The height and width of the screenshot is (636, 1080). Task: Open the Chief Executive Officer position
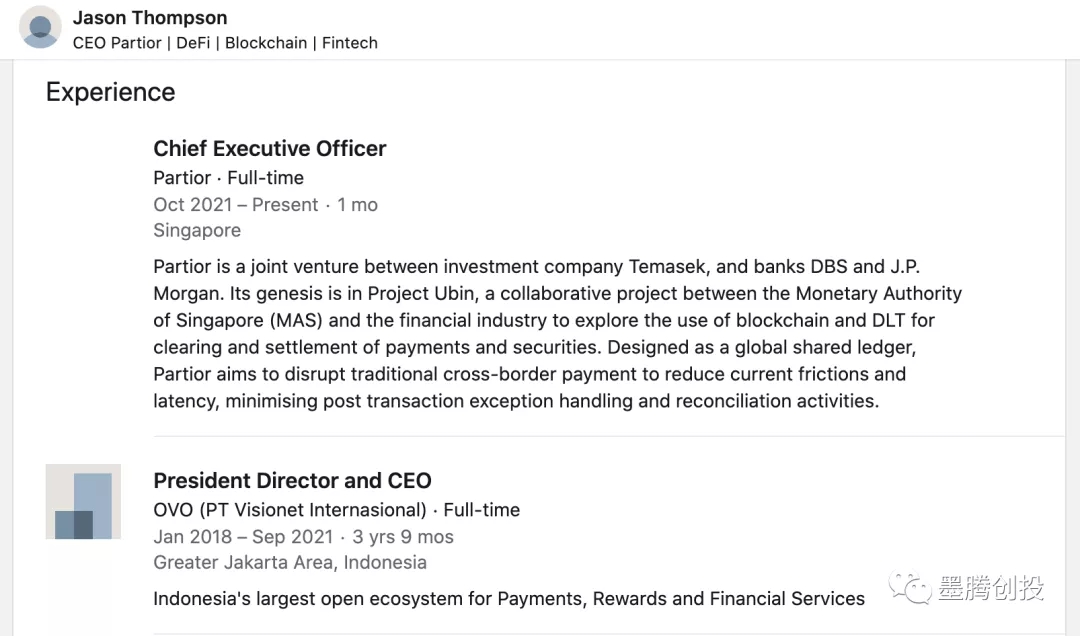(269, 149)
